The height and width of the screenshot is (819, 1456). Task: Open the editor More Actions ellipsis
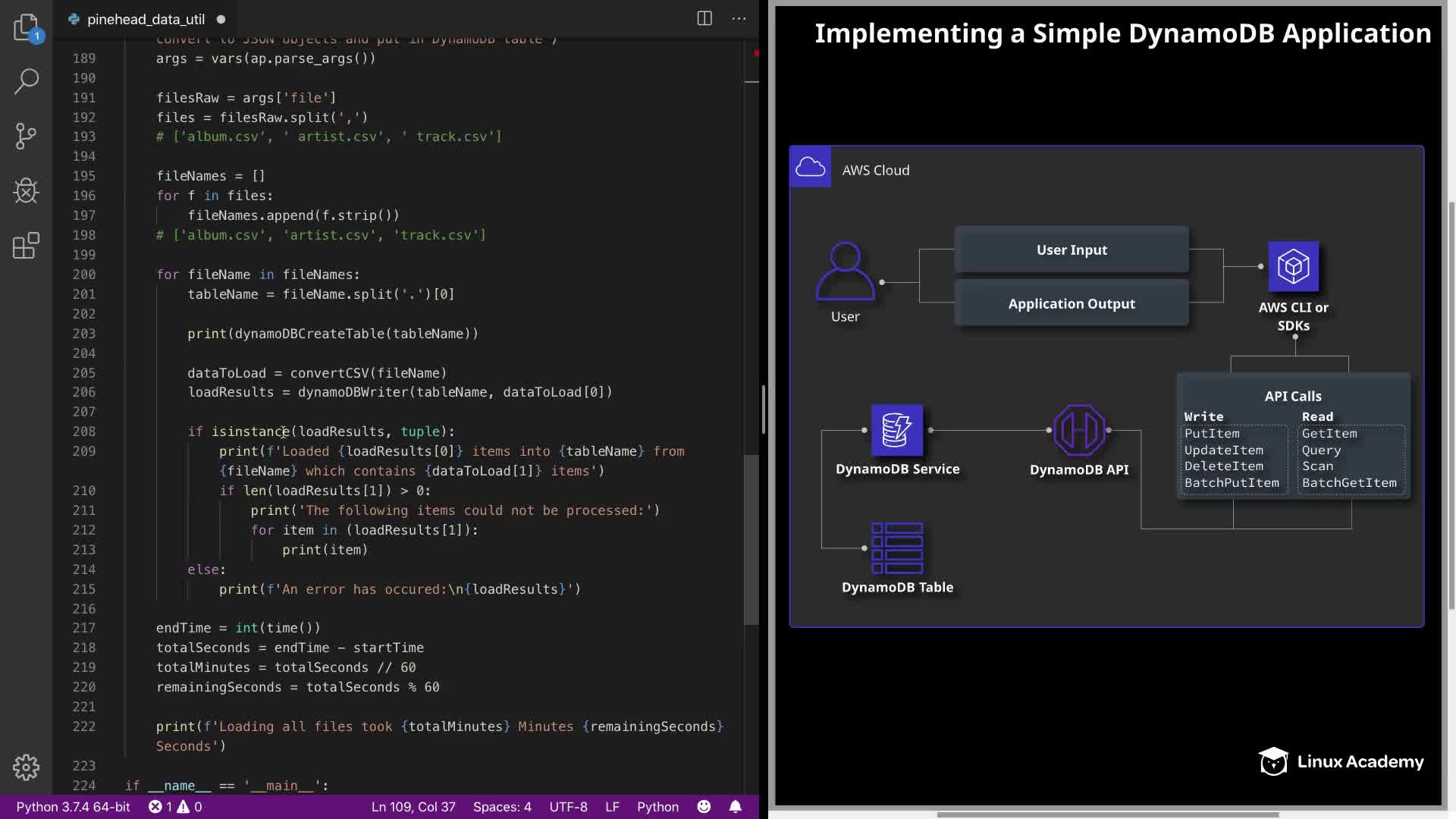[x=739, y=19]
